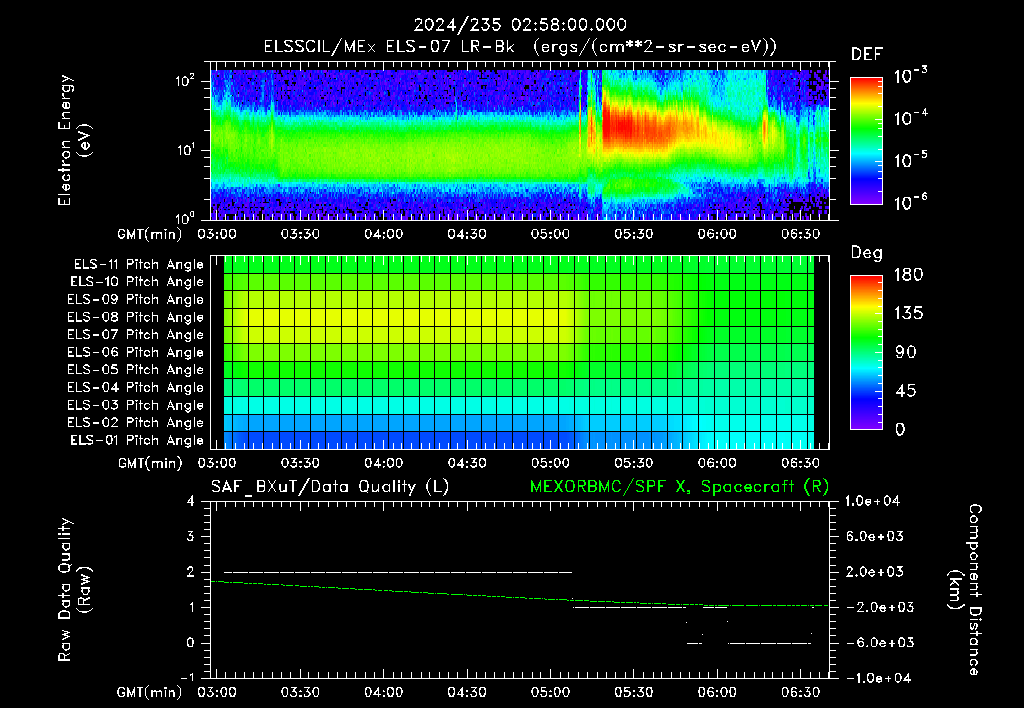Select the ELS-02 Pitch Angle row label
The image size is (1024, 708).
click(x=135, y=423)
